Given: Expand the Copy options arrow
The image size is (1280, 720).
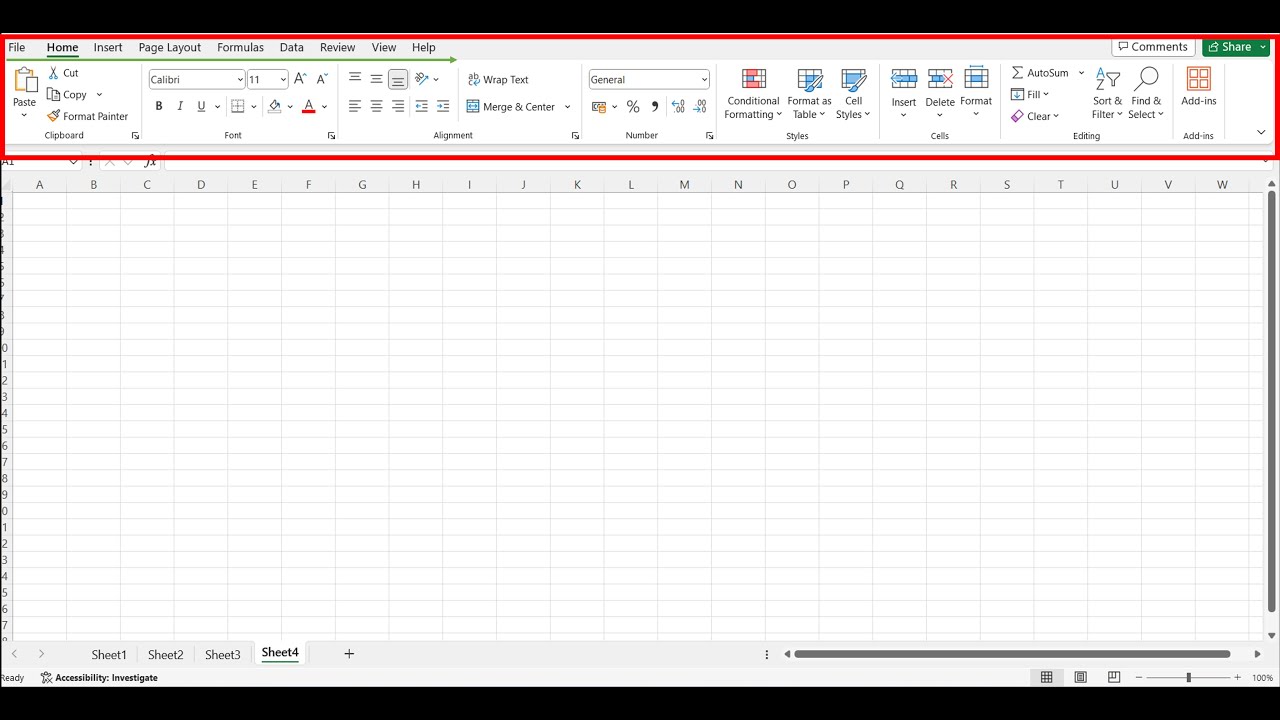Looking at the screenshot, I should click(99, 95).
